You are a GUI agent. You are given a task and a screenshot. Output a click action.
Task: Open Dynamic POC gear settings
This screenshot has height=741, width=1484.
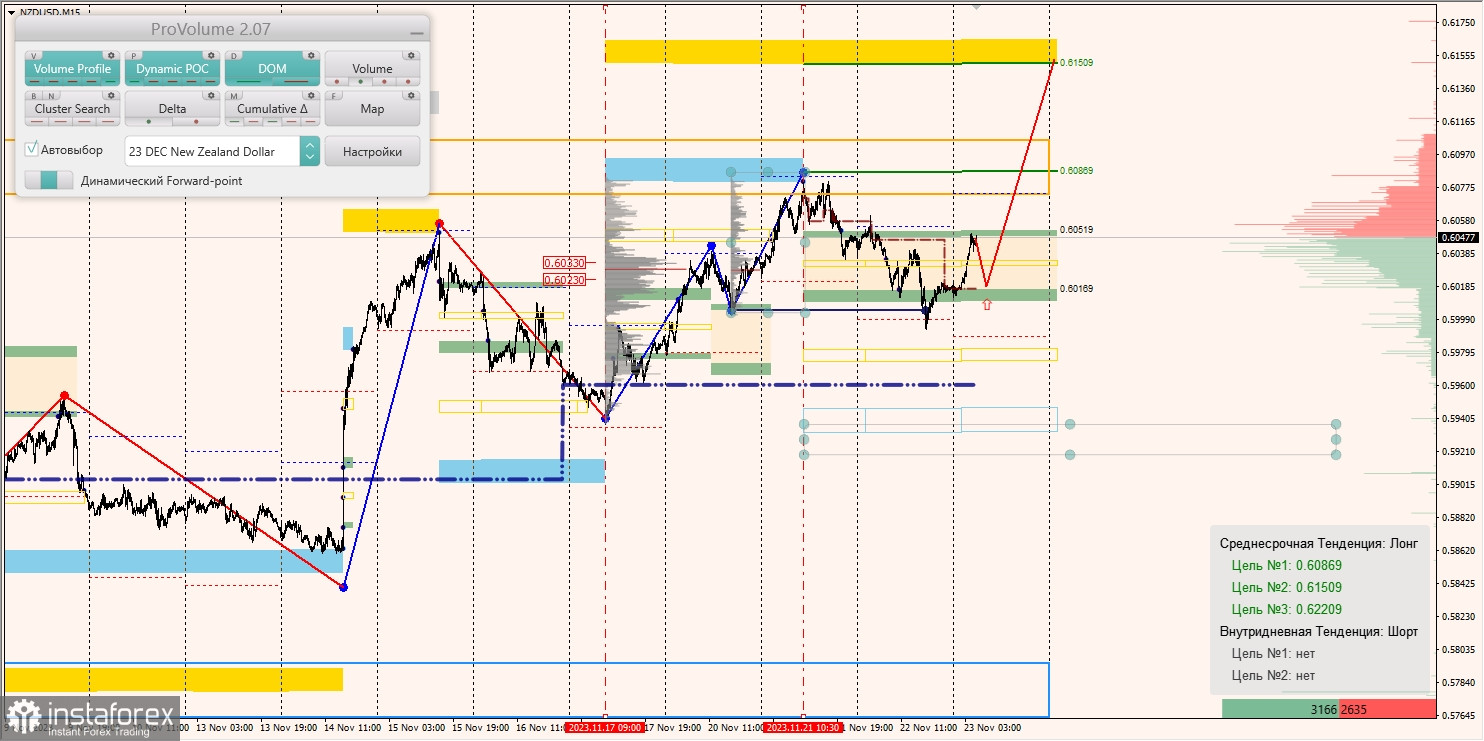click(x=211, y=55)
